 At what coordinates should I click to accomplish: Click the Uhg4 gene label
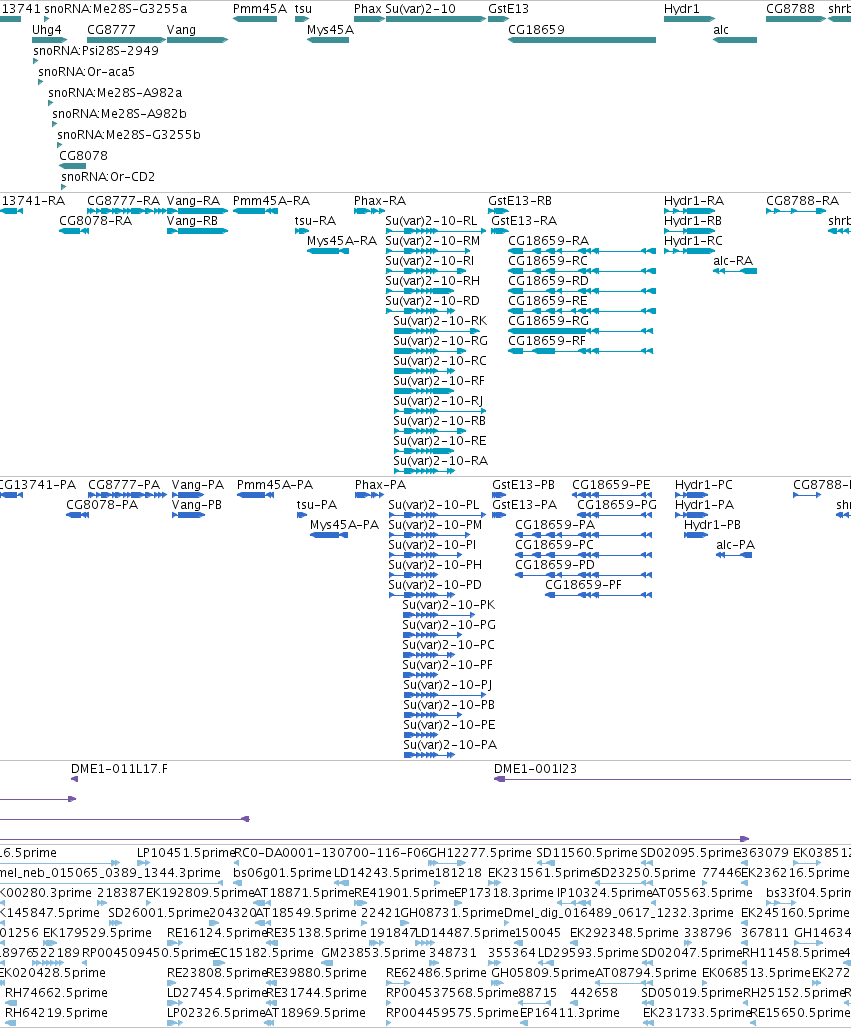coord(47,30)
